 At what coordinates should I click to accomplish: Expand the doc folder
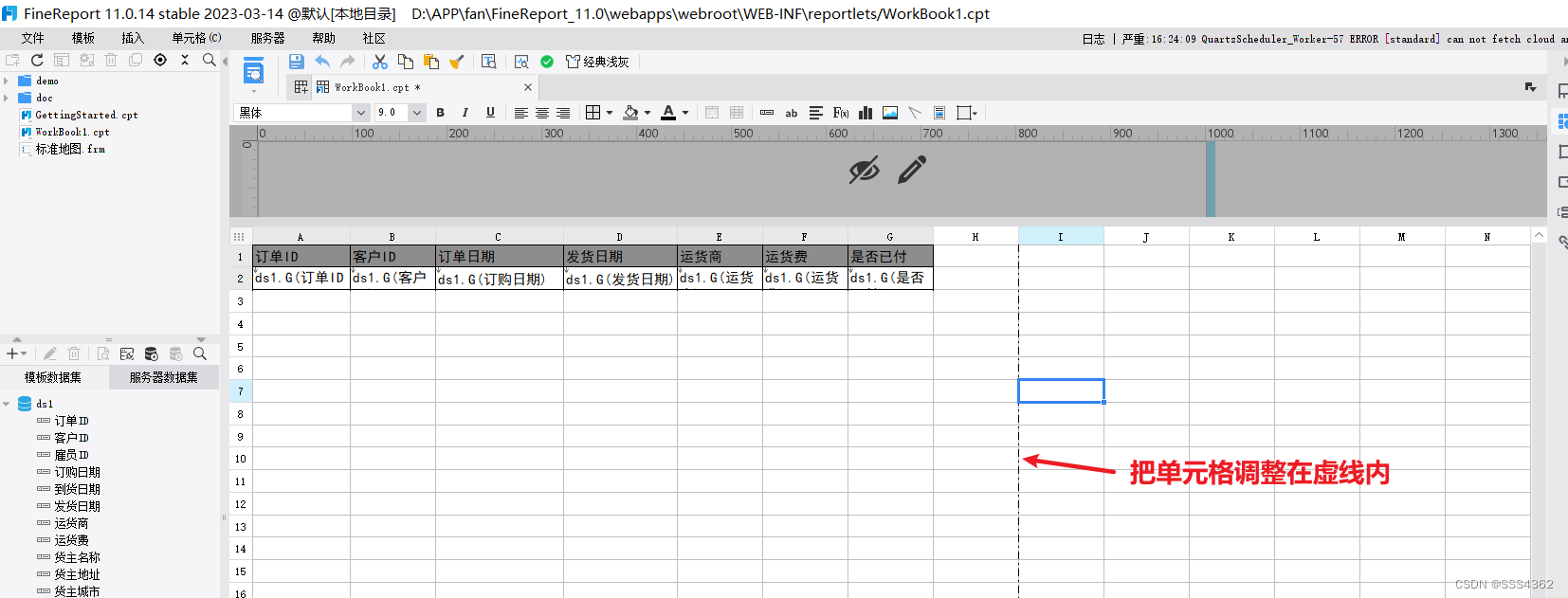[7, 98]
